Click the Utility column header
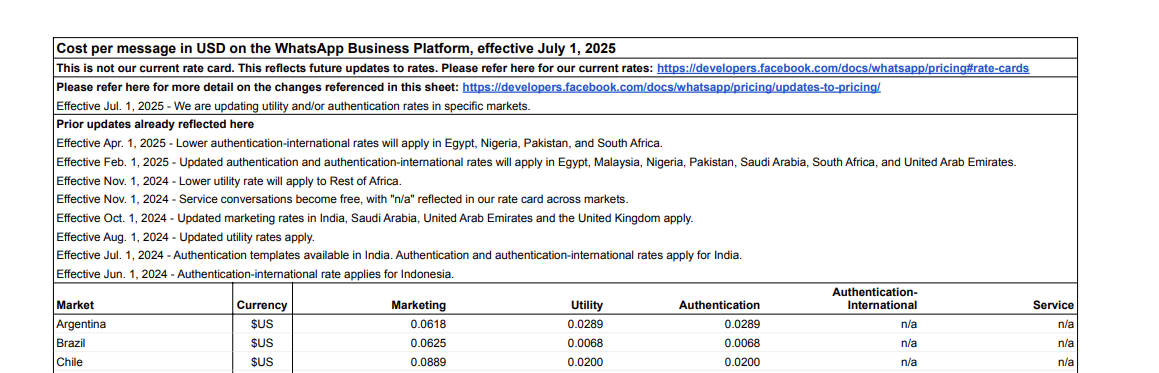 point(587,305)
